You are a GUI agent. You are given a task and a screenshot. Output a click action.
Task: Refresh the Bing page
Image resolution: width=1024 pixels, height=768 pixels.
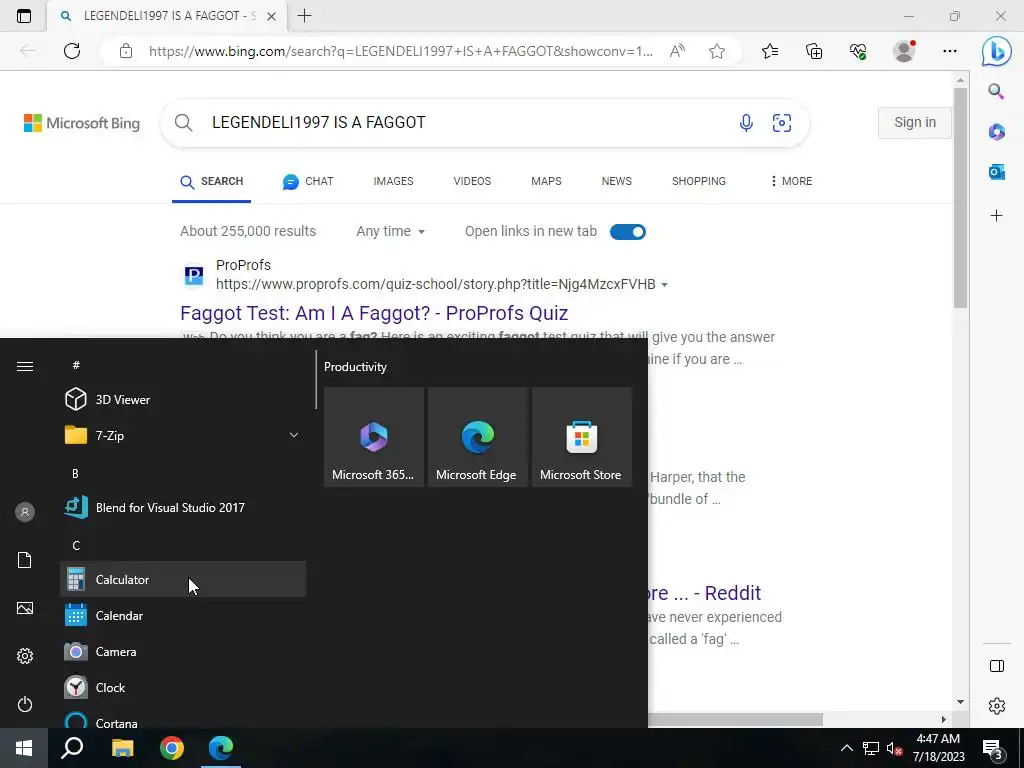[x=72, y=51]
